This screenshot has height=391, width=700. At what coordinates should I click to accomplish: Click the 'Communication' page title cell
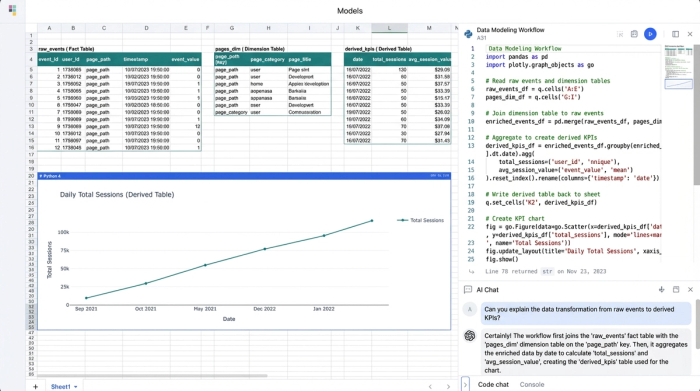click(309, 112)
